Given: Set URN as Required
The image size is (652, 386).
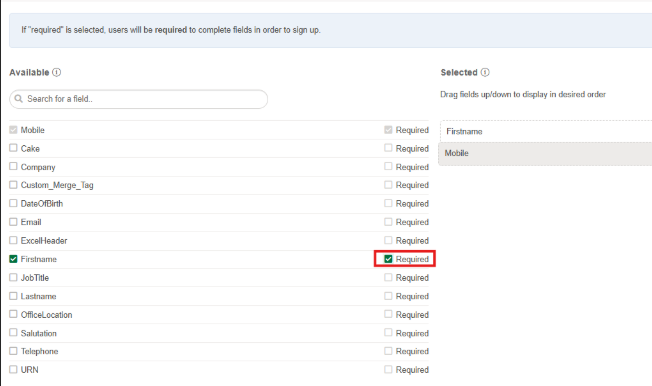Looking at the screenshot, I should click(388, 369).
